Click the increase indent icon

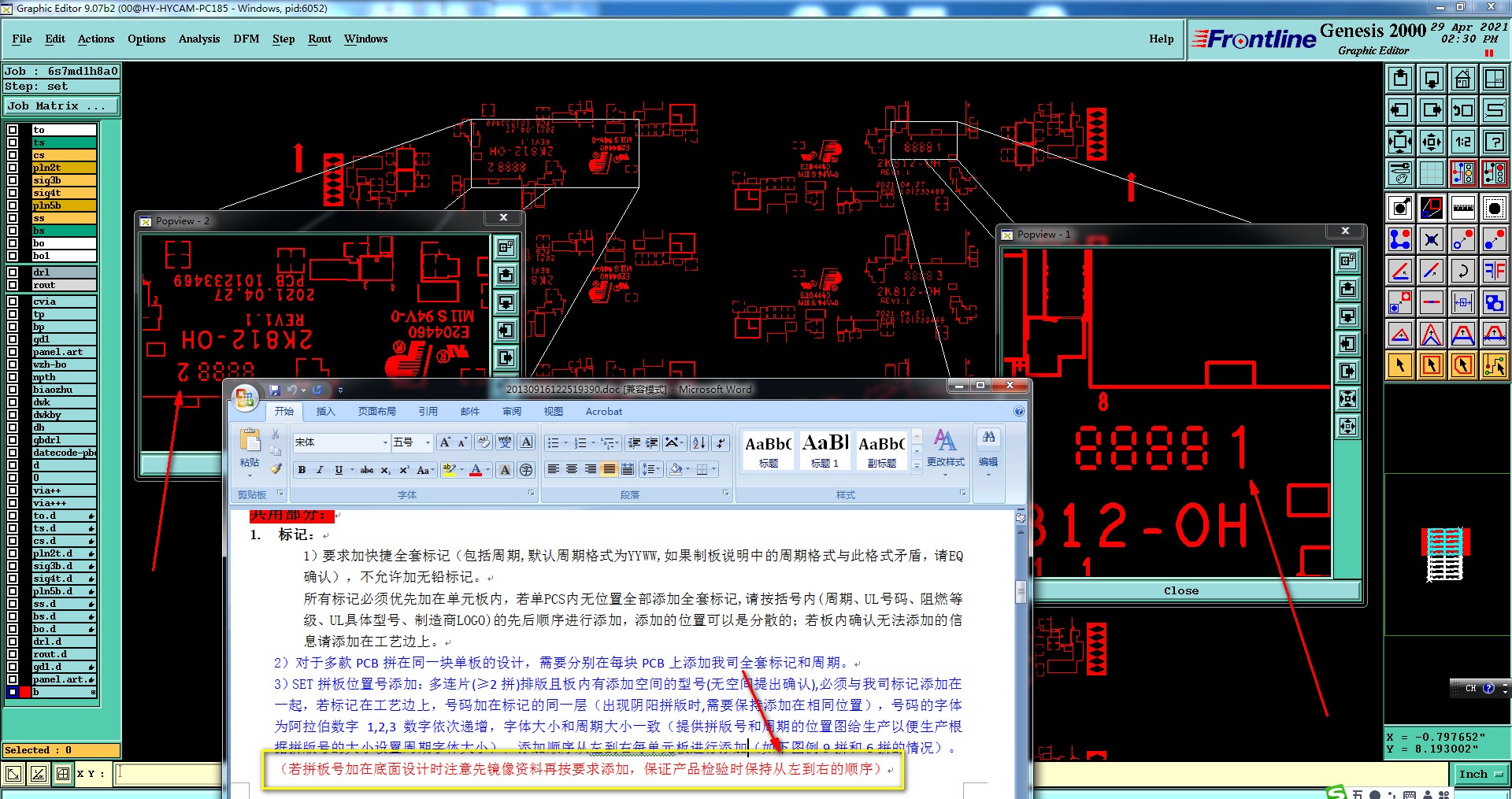(651, 443)
